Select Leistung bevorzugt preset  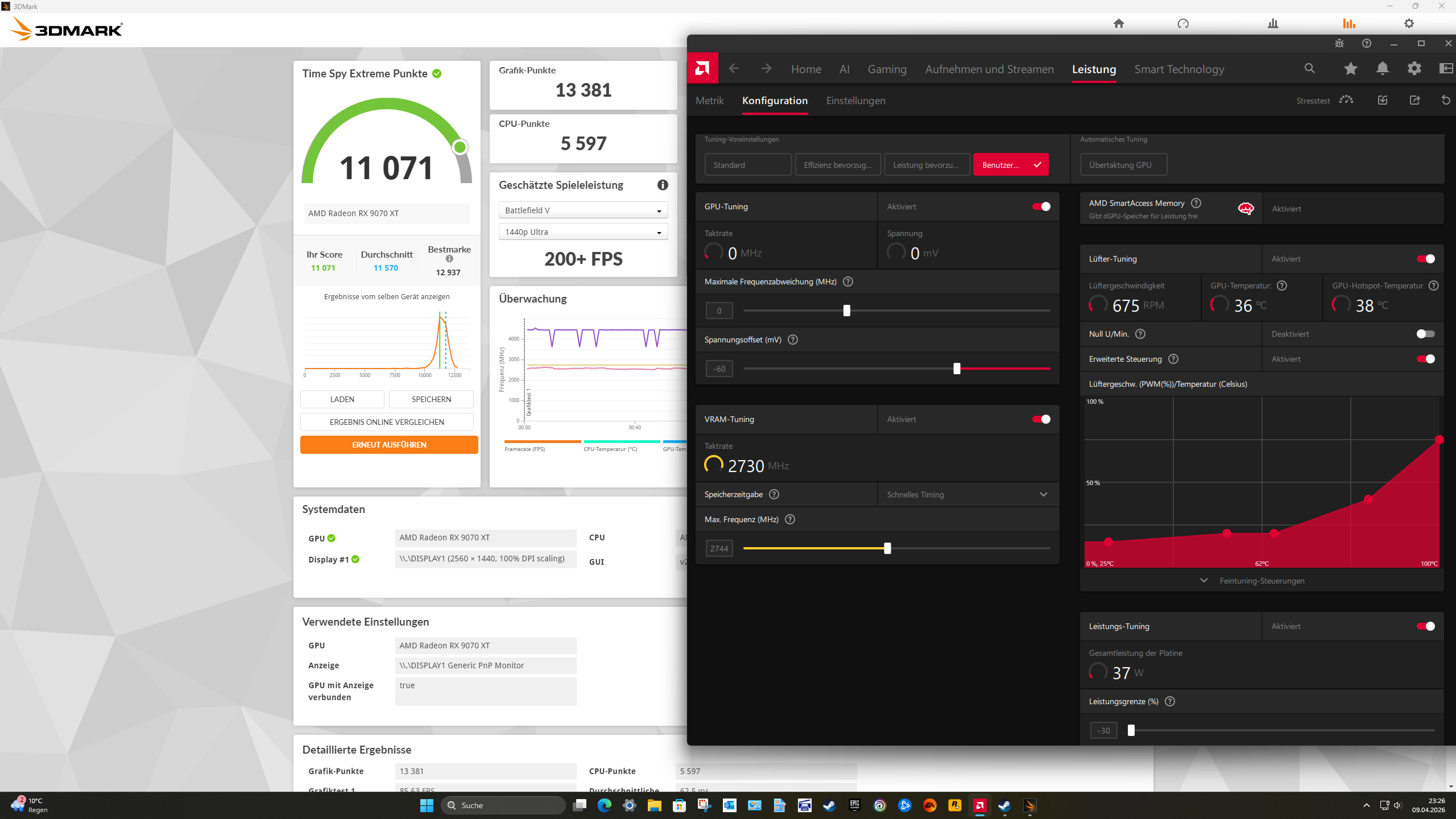[x=927, y=165]
